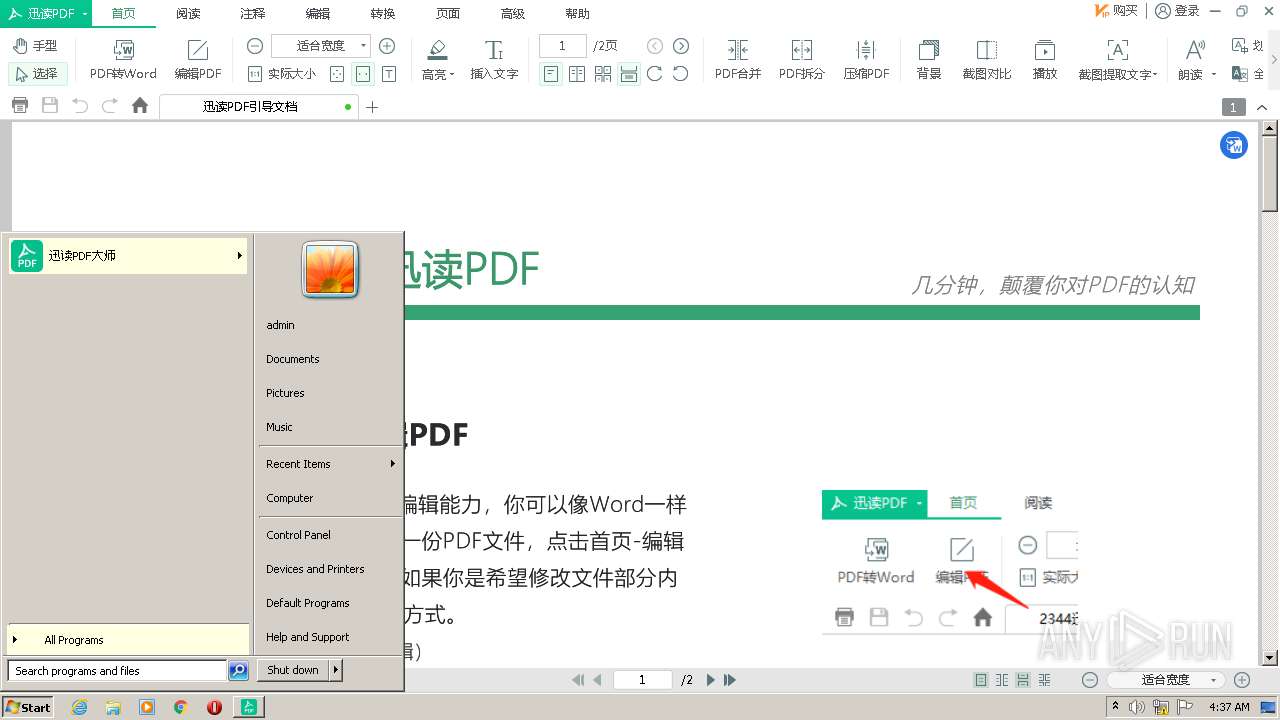The width and height of the screenshot is (1280, 720).
Task: Zoom in with the toolbar plus icon
Action: 387,46
